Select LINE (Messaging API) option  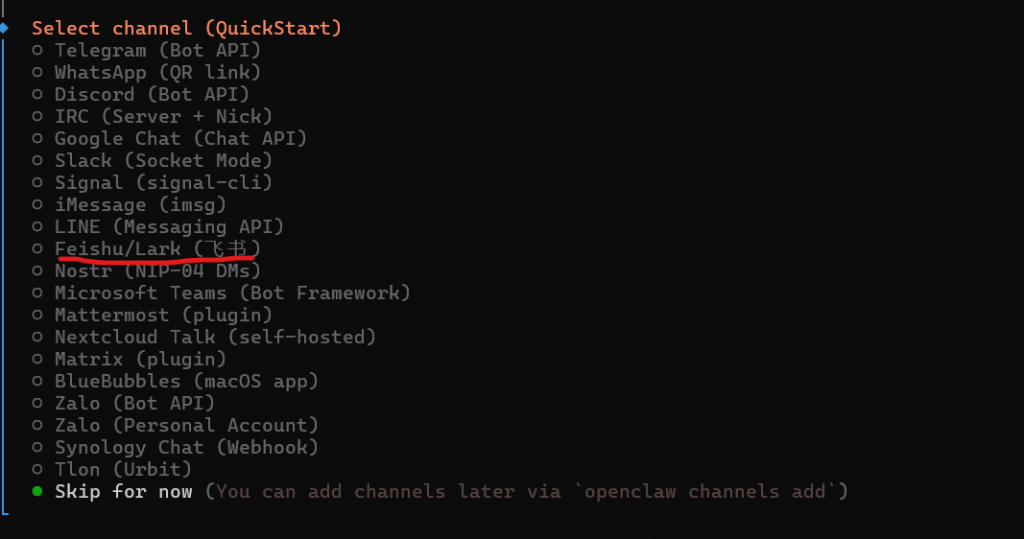click(169, 226)
